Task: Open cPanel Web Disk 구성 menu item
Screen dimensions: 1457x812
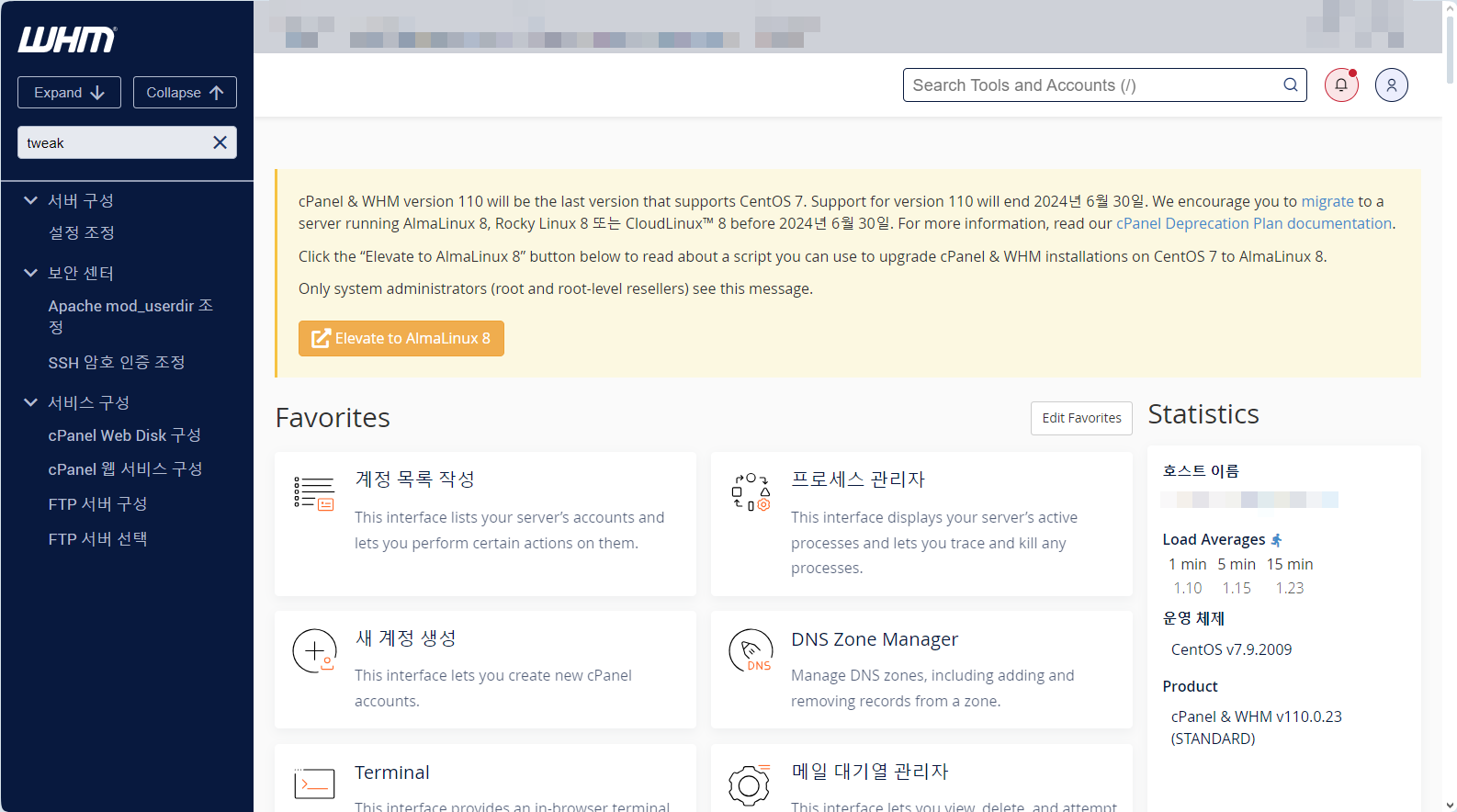Action: 124,435
